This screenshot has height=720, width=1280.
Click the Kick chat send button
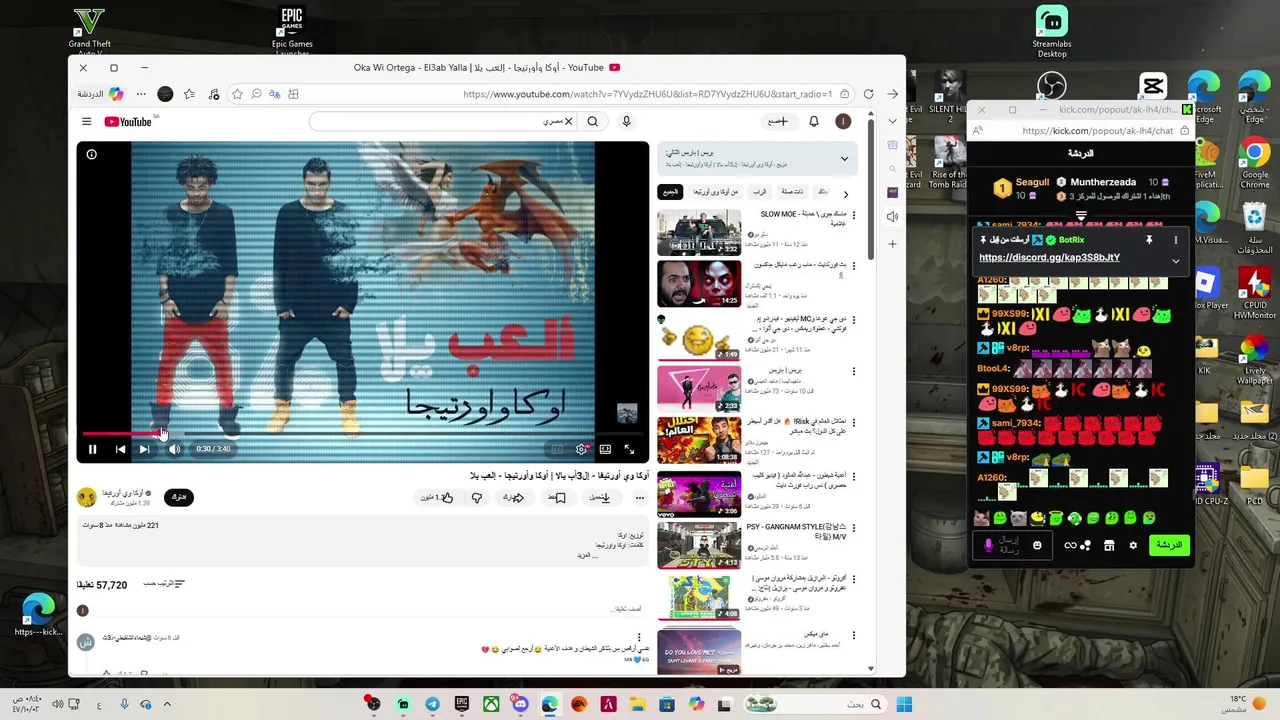click(1168, 545)
